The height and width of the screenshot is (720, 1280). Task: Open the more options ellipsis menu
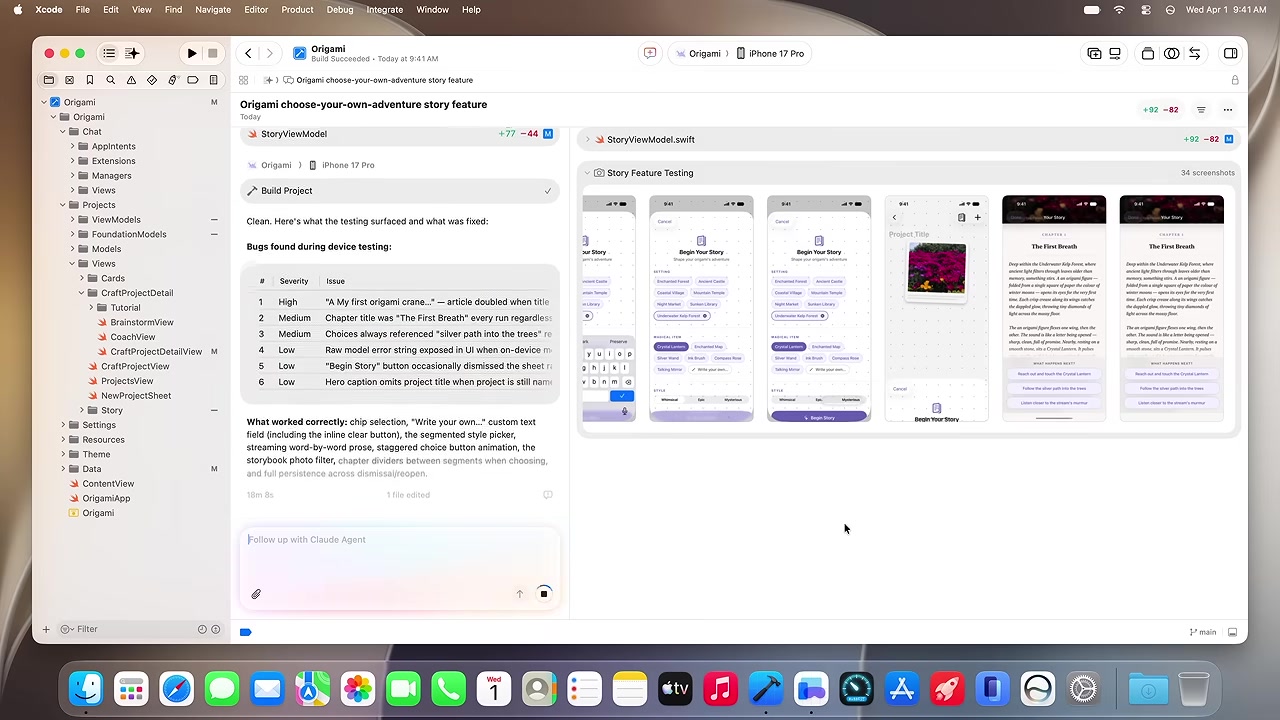pos(1228,110)
